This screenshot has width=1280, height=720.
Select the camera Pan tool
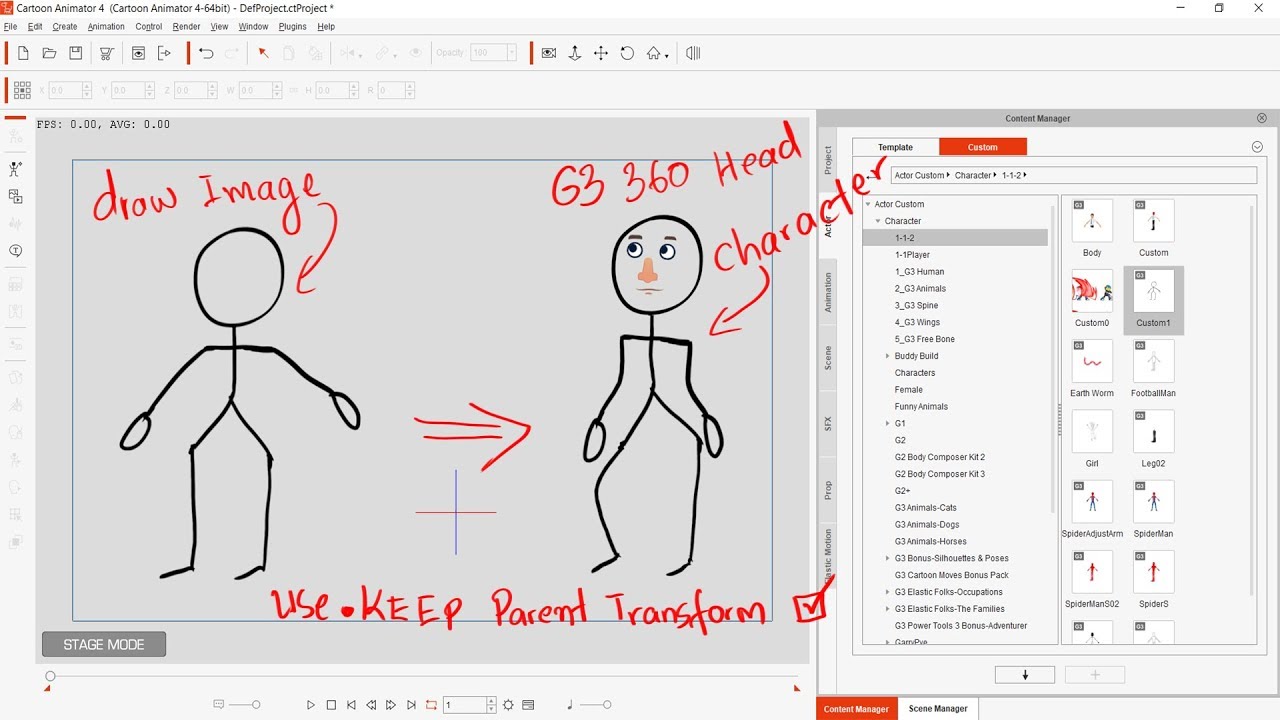coord(601,53)
